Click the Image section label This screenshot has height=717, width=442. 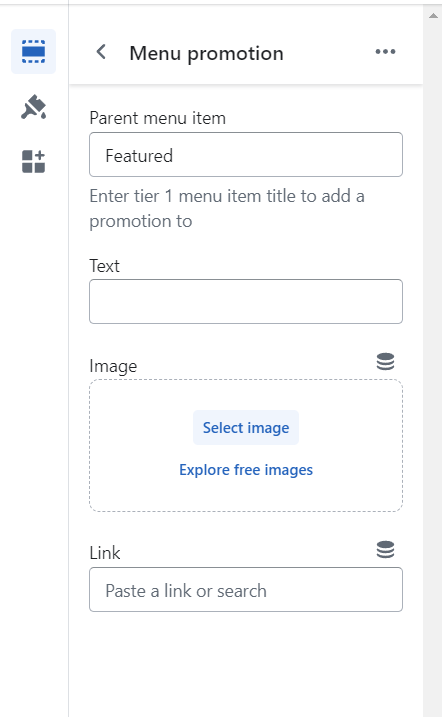coord(113,366)
